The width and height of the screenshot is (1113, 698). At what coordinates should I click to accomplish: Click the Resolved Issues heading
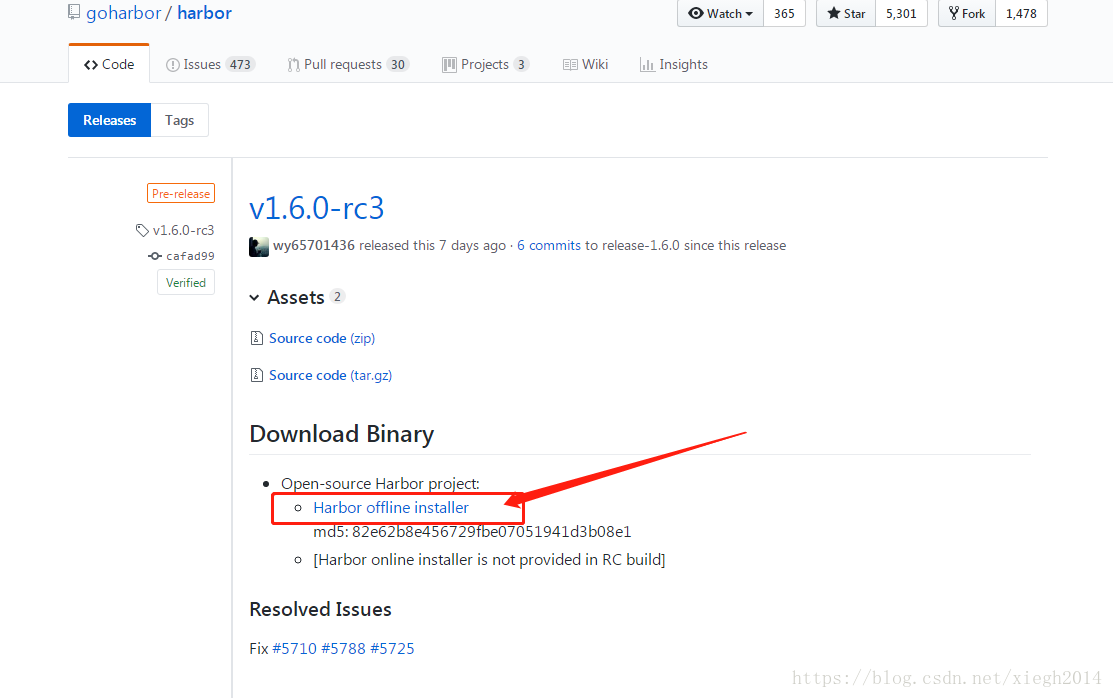coord(320,609)
